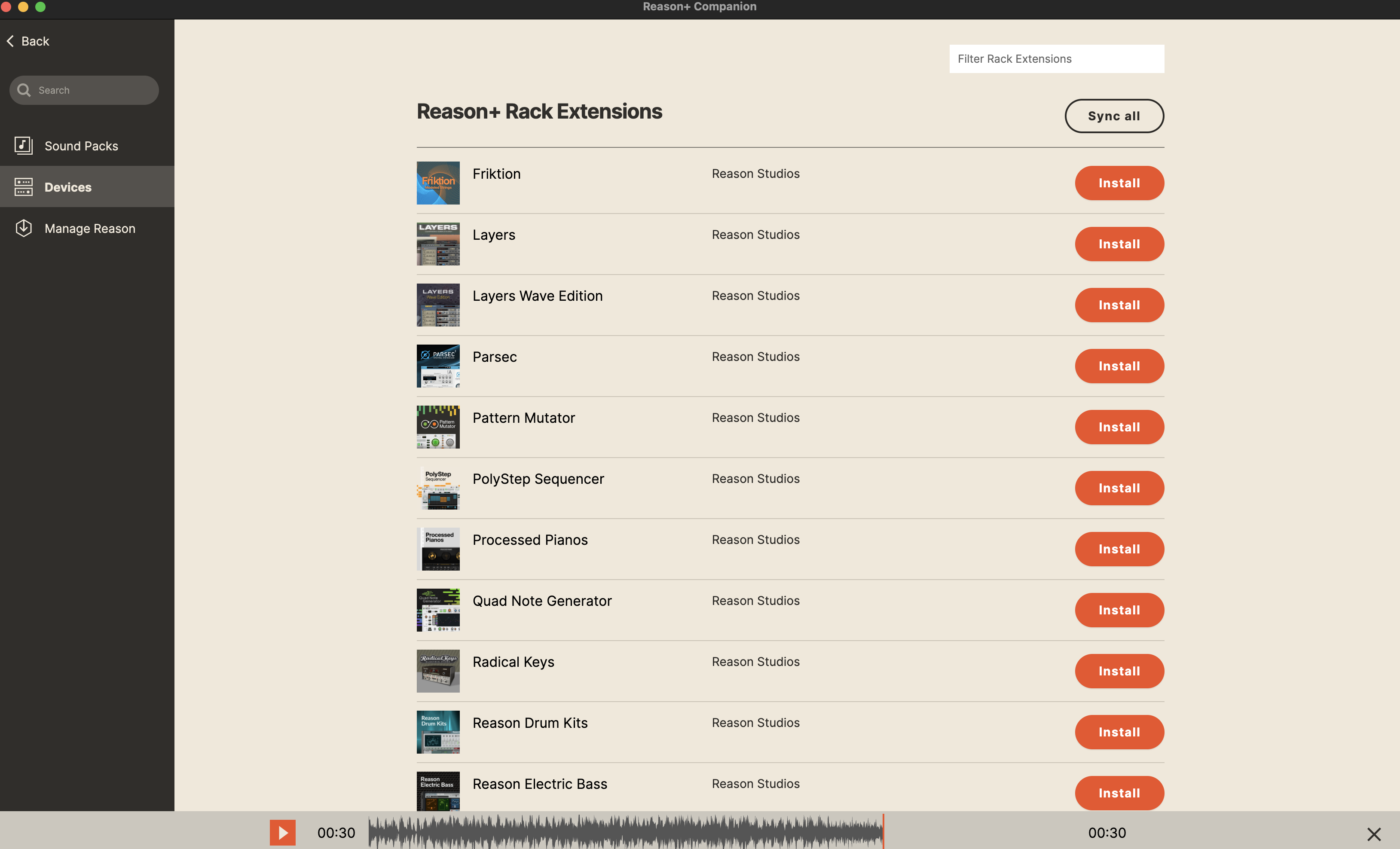Open the Friktion extension thumbnail
The width and height of the screenshot is (1400, 849).
pyautogui.click(x=437, y=183)
